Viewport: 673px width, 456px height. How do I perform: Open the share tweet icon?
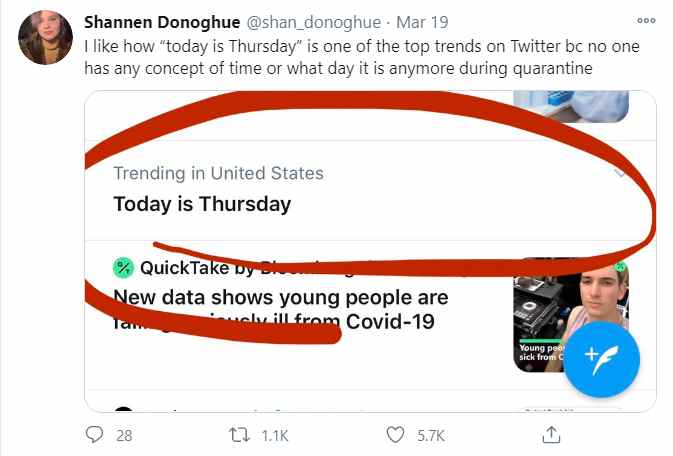(550, 436)
